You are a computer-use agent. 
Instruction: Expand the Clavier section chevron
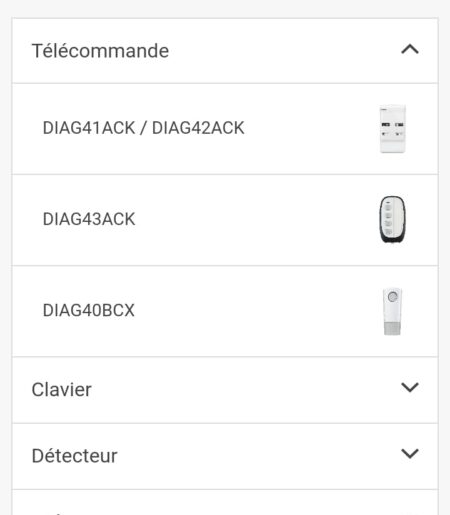(x=410, y=387)
